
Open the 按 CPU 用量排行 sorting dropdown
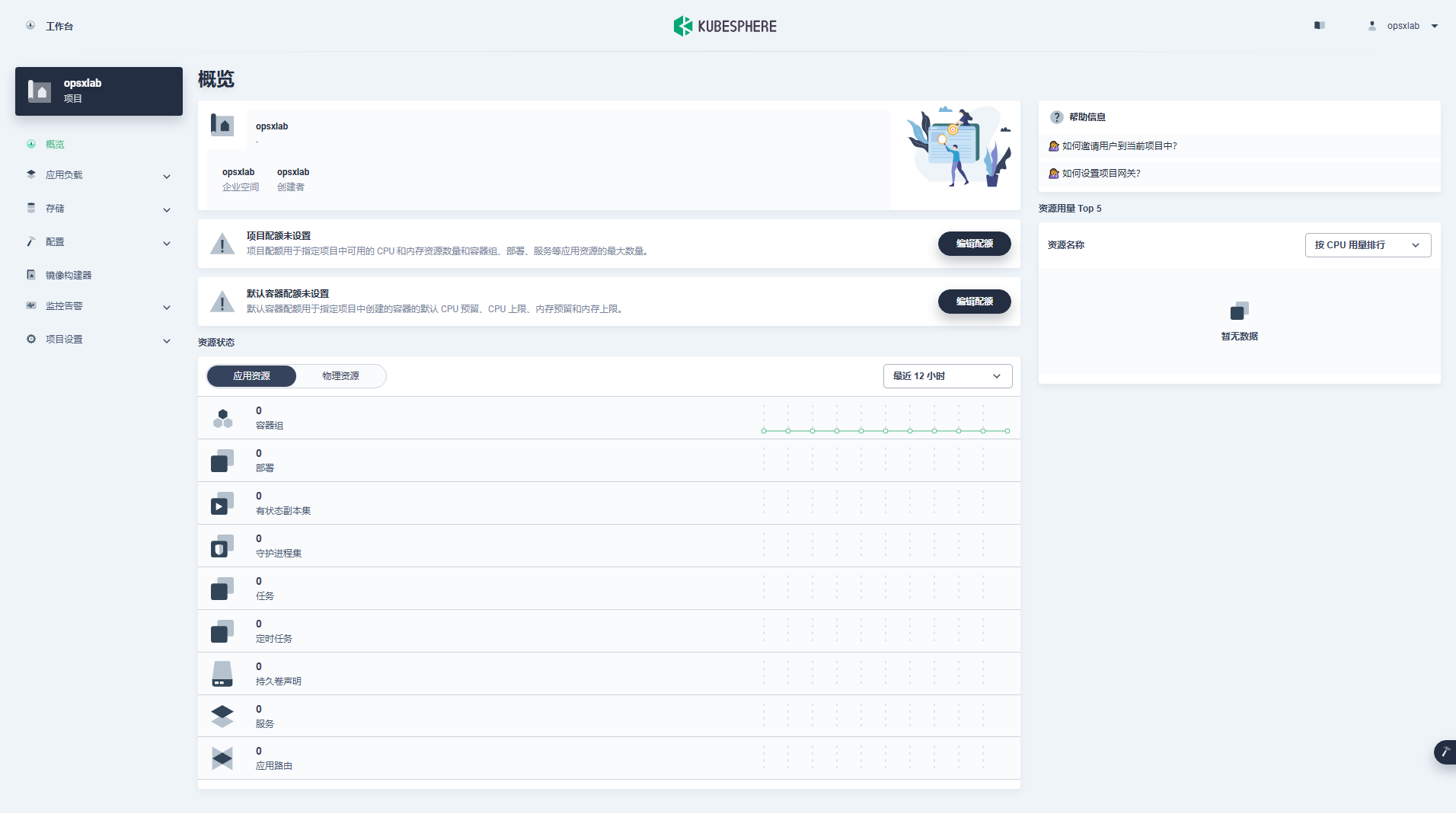[x=1368, y=245]
